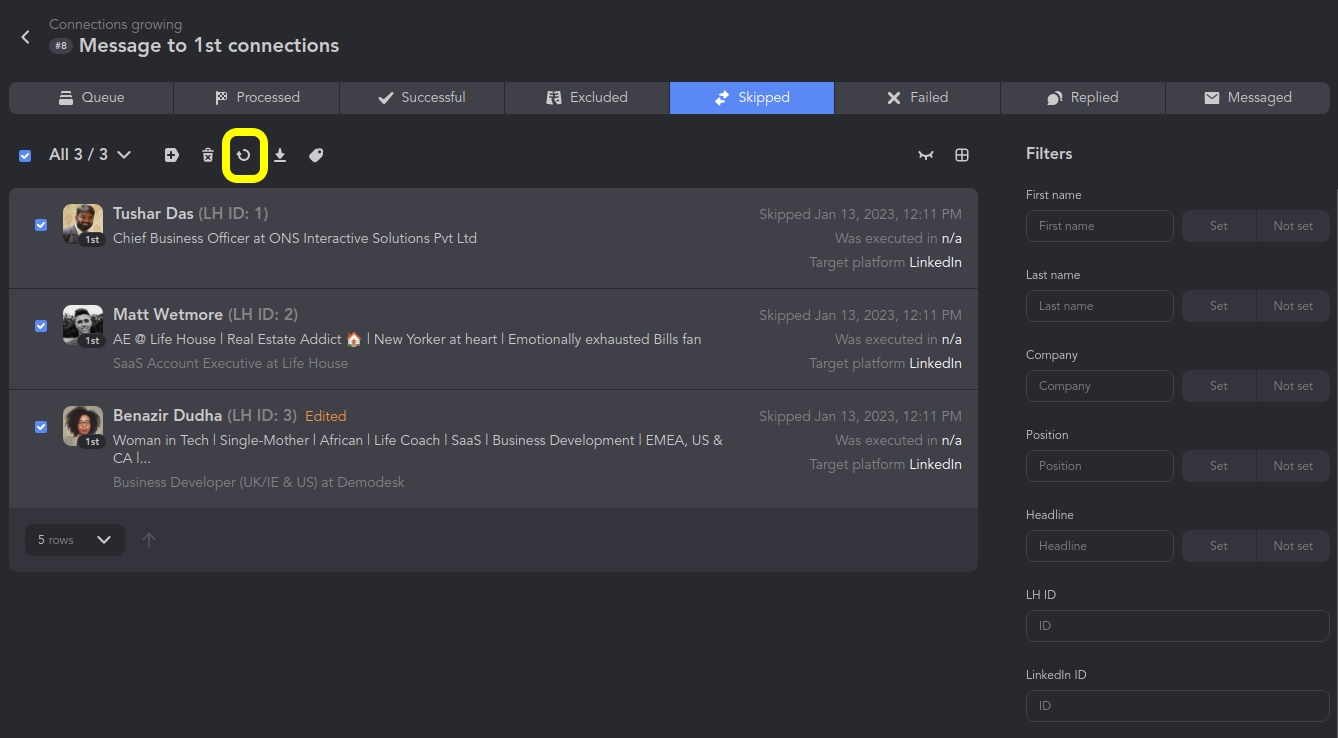Click the add to list icon

point(172,155)
